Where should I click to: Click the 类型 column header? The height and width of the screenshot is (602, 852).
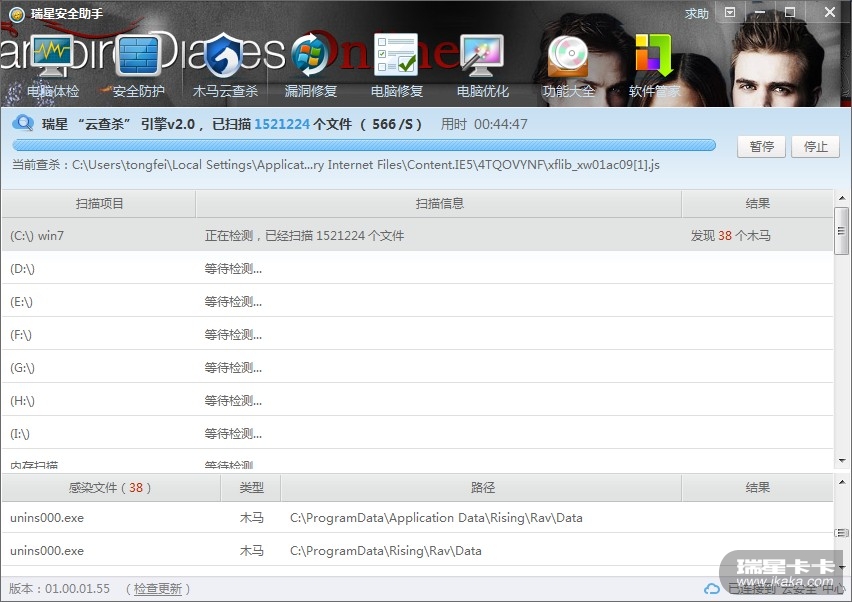coord(251,488)
